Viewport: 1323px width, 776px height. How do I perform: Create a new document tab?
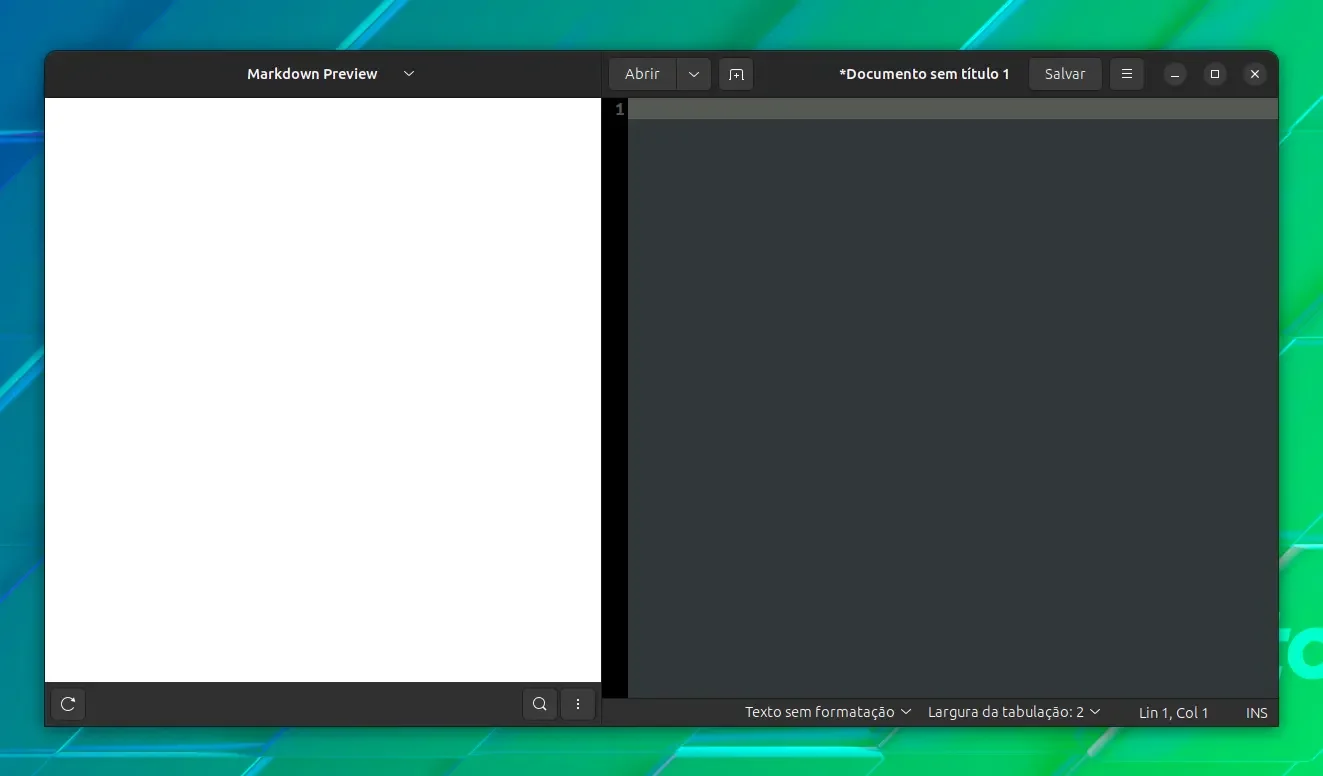click(736, 74)
